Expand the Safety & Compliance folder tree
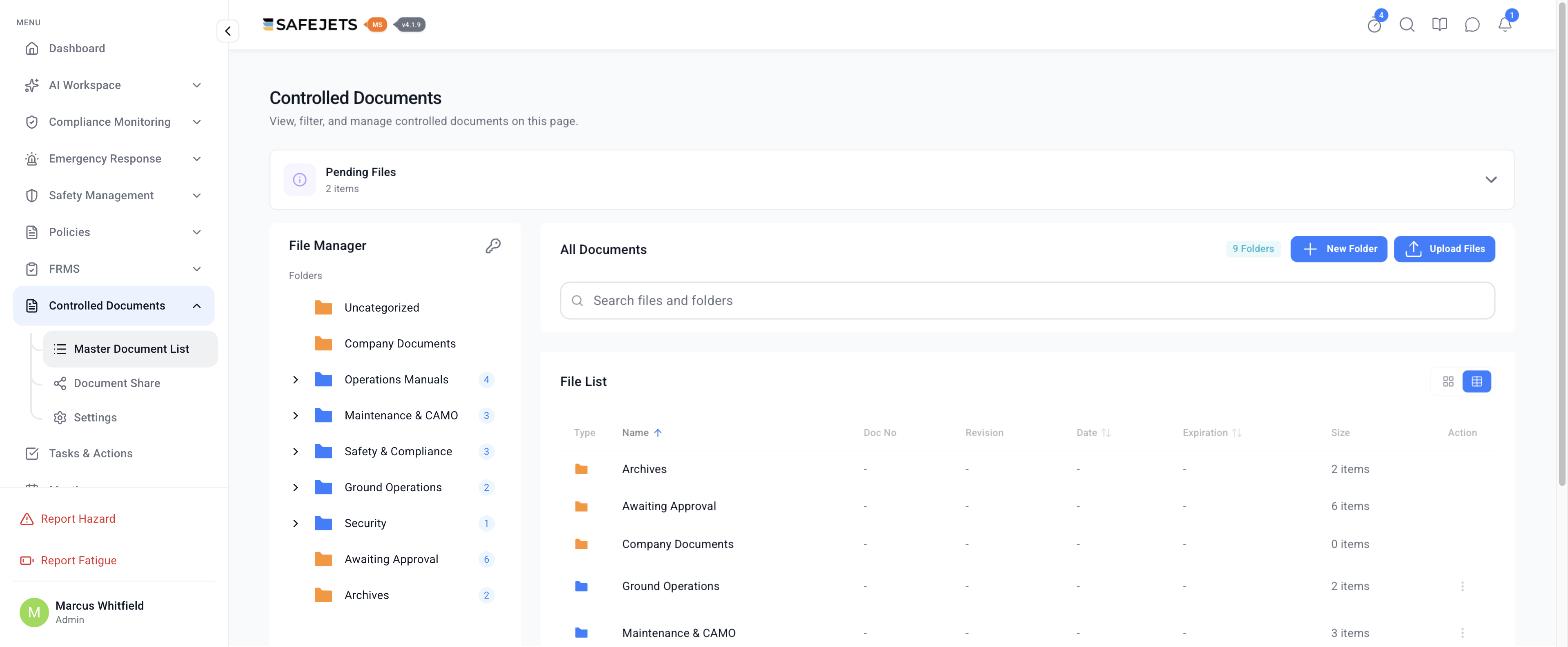1568x647 pixels. (x=295, y=452)
